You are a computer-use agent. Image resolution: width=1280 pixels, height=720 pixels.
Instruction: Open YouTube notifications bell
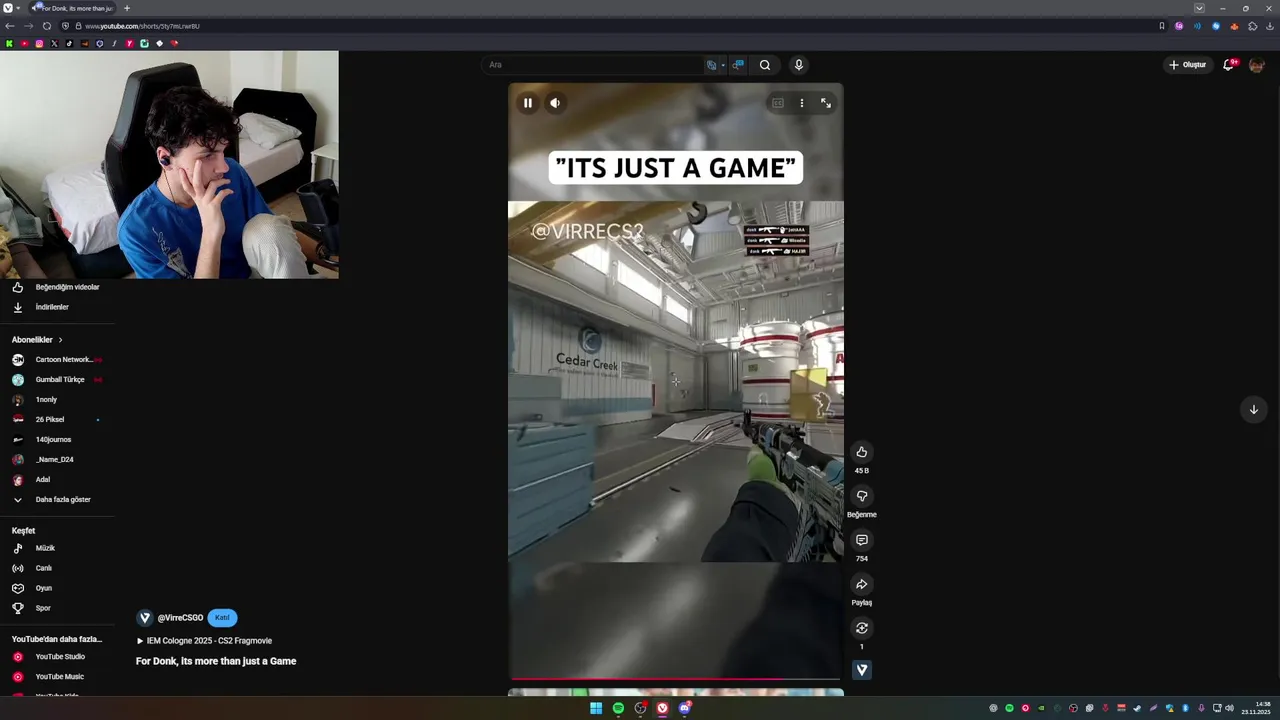coord(1229,65)
